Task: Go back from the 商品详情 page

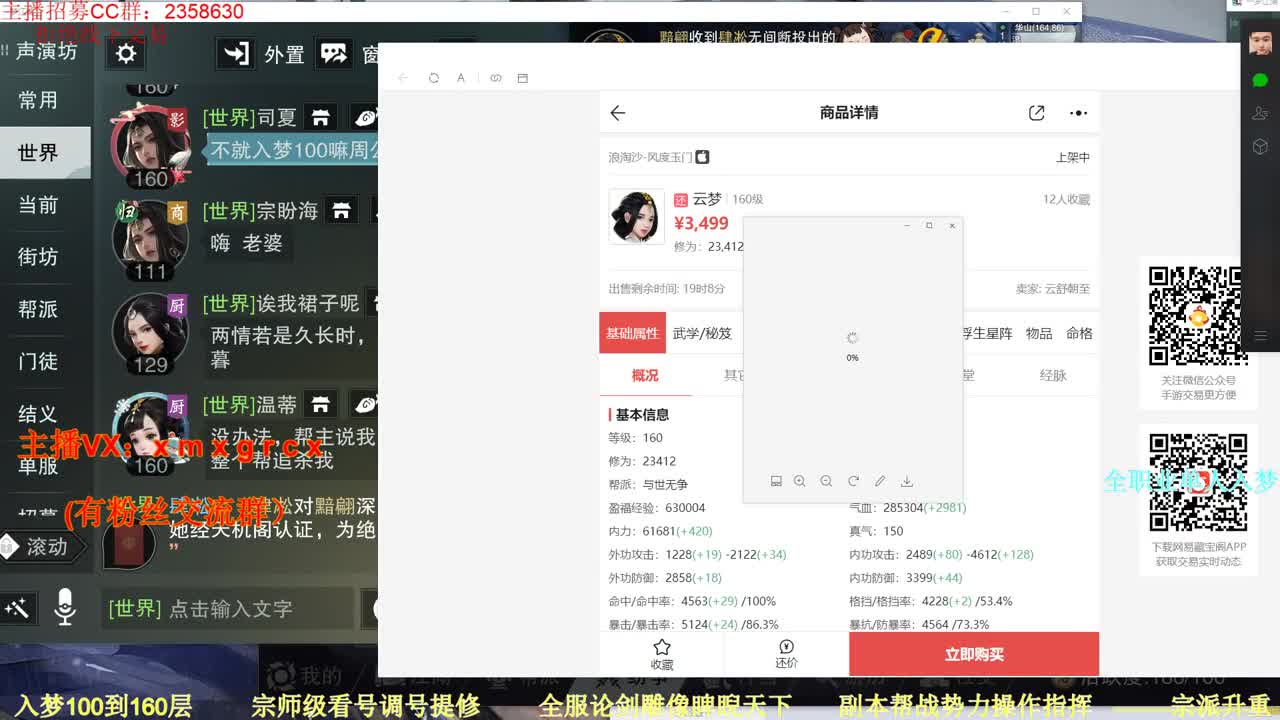Action: tap(618, 113)
